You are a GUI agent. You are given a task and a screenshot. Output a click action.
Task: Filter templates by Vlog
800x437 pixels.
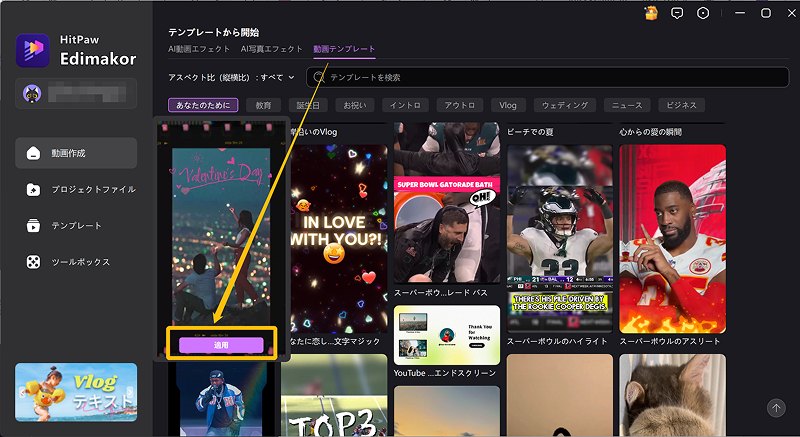click(x=508, y=106)
